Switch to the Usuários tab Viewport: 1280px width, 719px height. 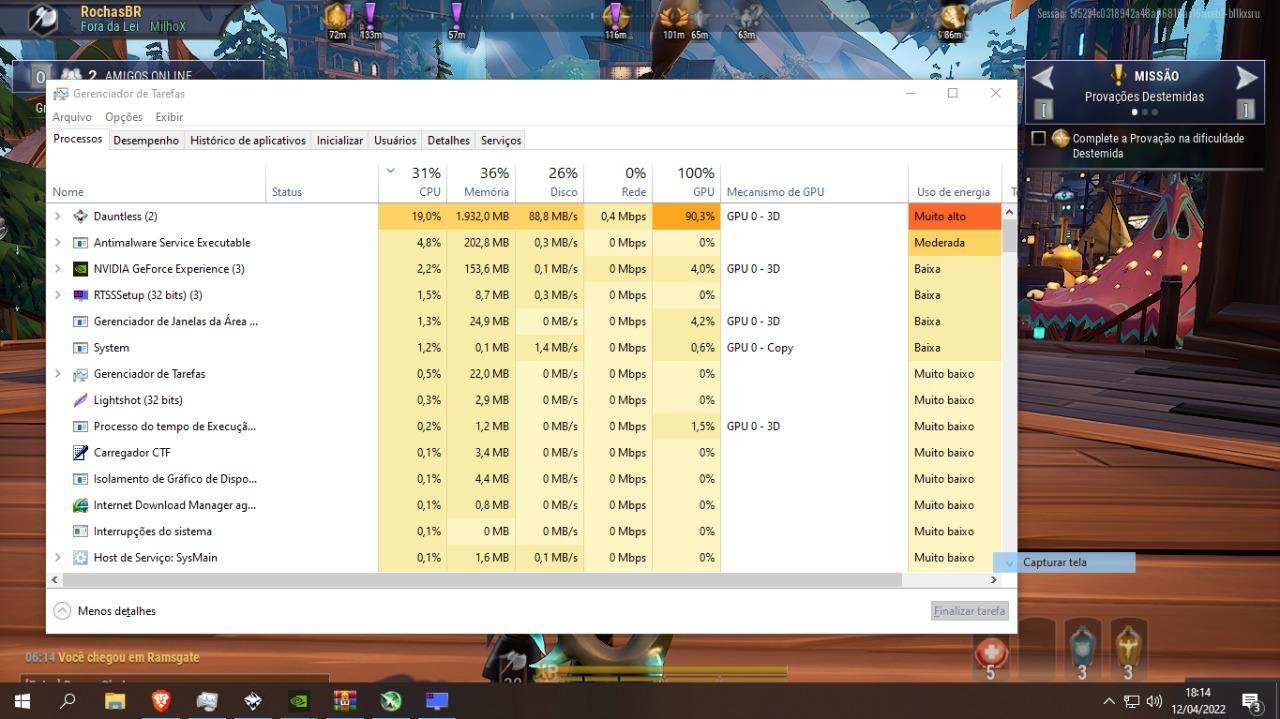(395, 140)
